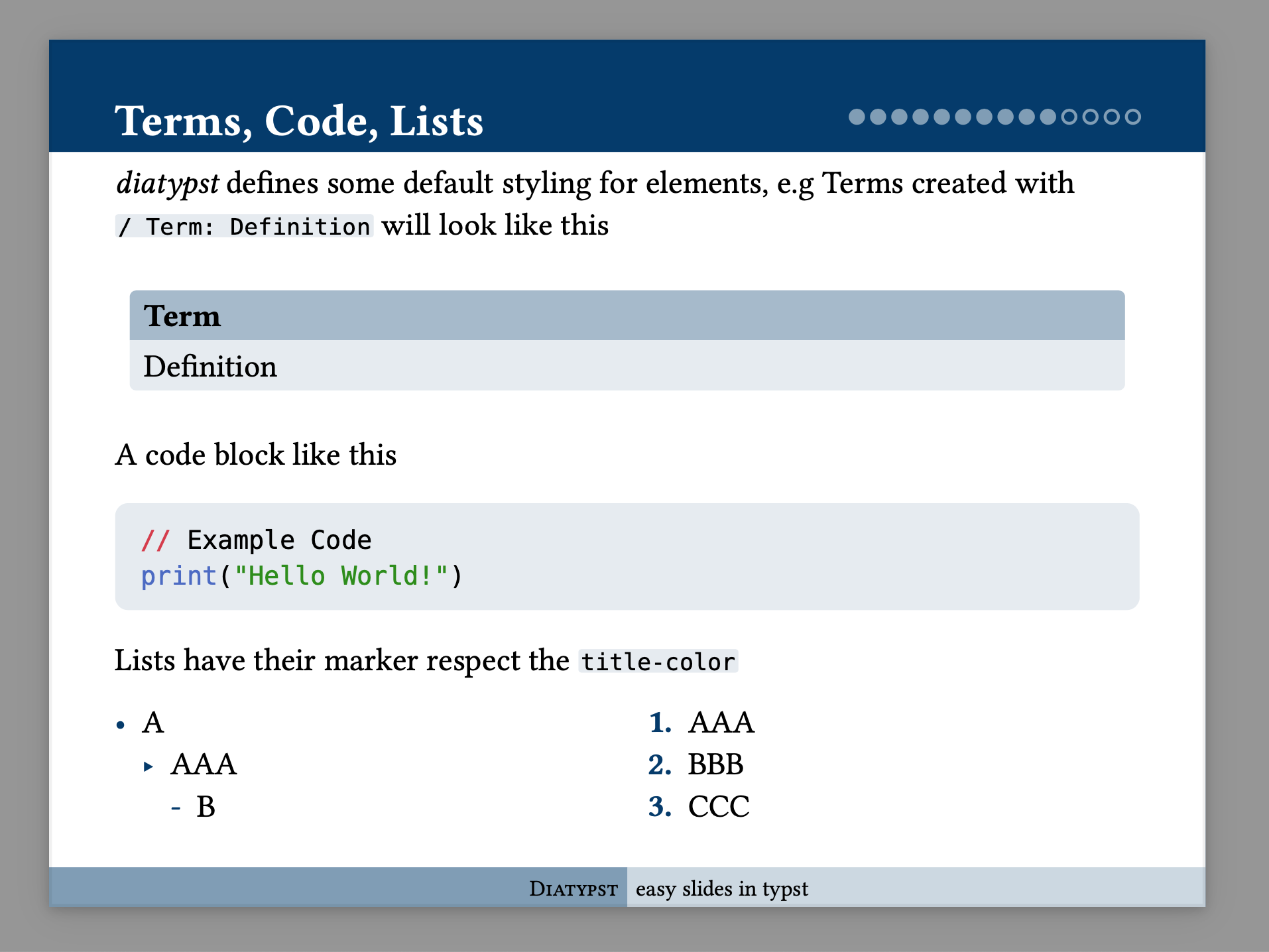Click the dash marker next to item B
This screenshot has width=1269, height=952.
[176, 807]
